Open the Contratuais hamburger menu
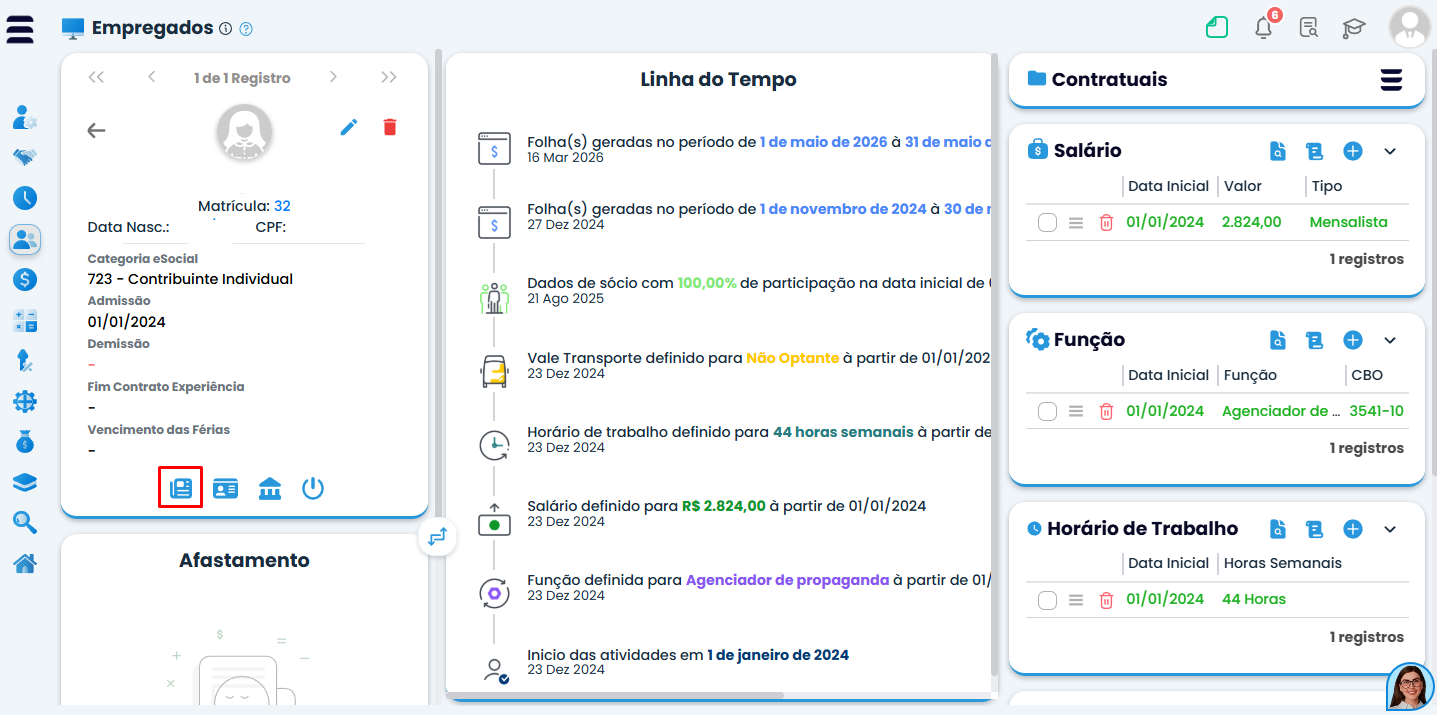This screenshot has height=715, width=1437. click(1391, 80)
